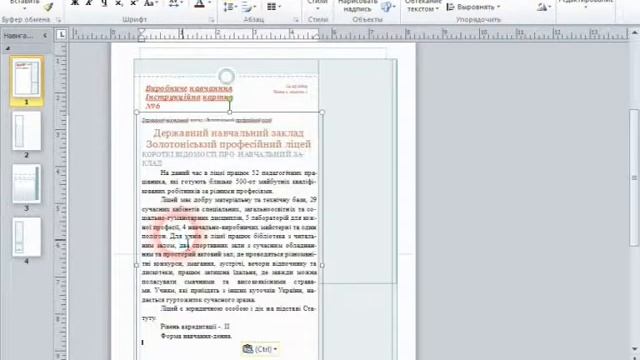Expand the font color dropdown arrow
The image size is (640, 360).
pos(210,3)
